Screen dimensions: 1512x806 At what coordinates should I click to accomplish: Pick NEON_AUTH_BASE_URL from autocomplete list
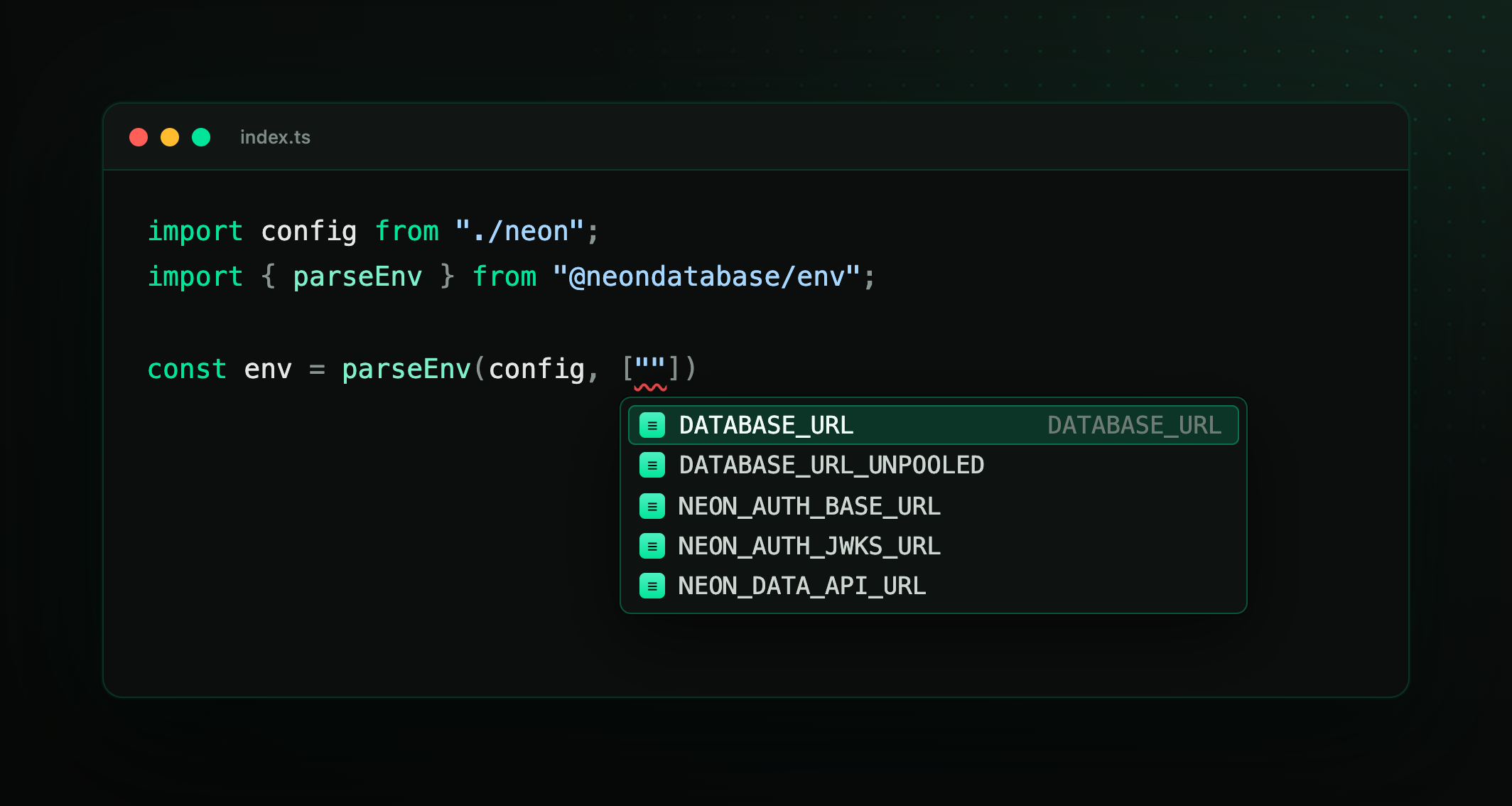click(x=934, y=506)
